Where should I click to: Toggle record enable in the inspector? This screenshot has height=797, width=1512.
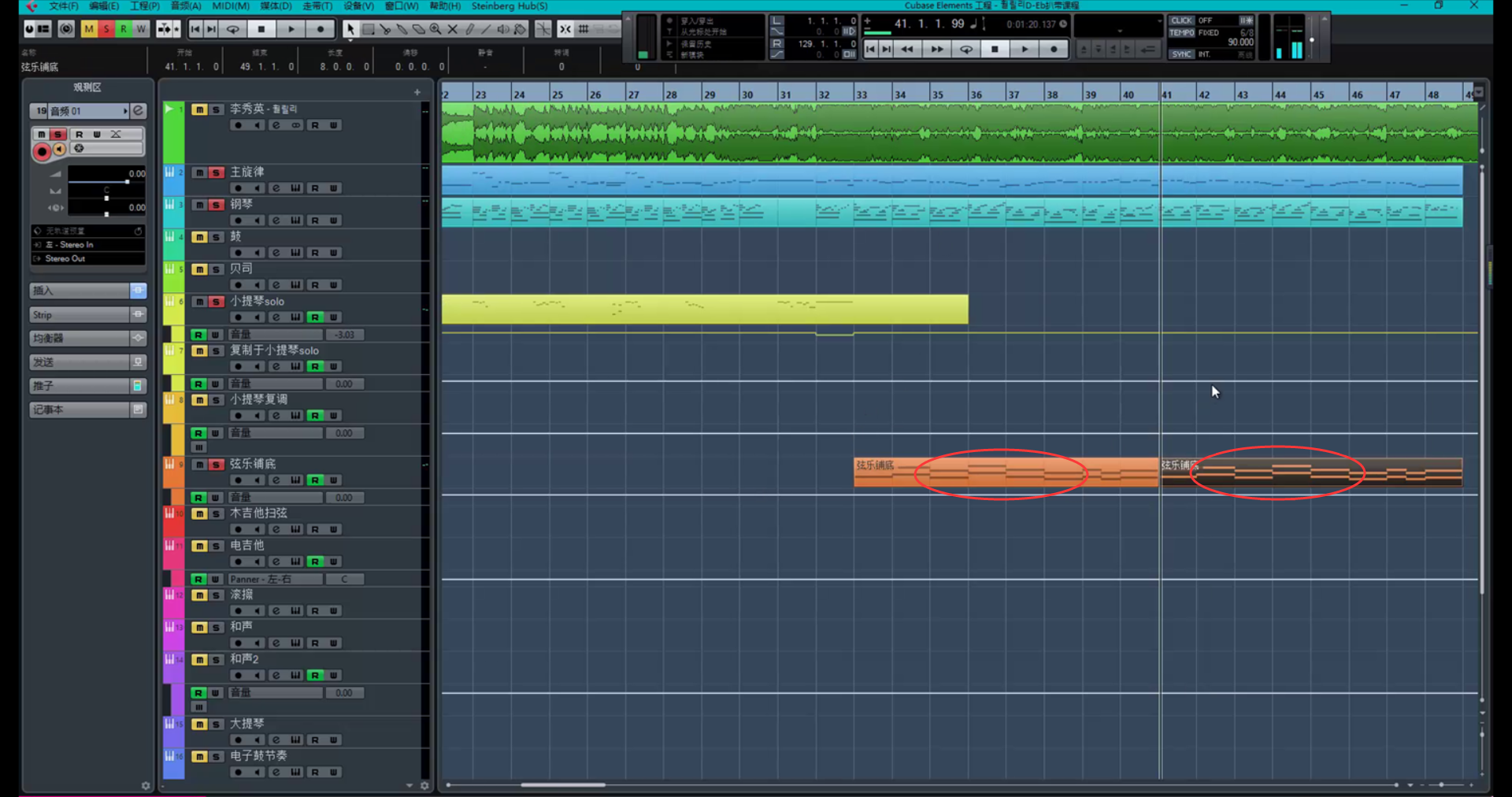(43, 151)
